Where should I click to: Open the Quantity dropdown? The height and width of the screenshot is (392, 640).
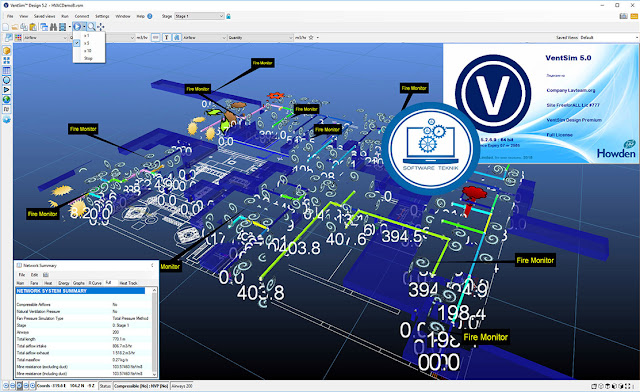point(260,38)
